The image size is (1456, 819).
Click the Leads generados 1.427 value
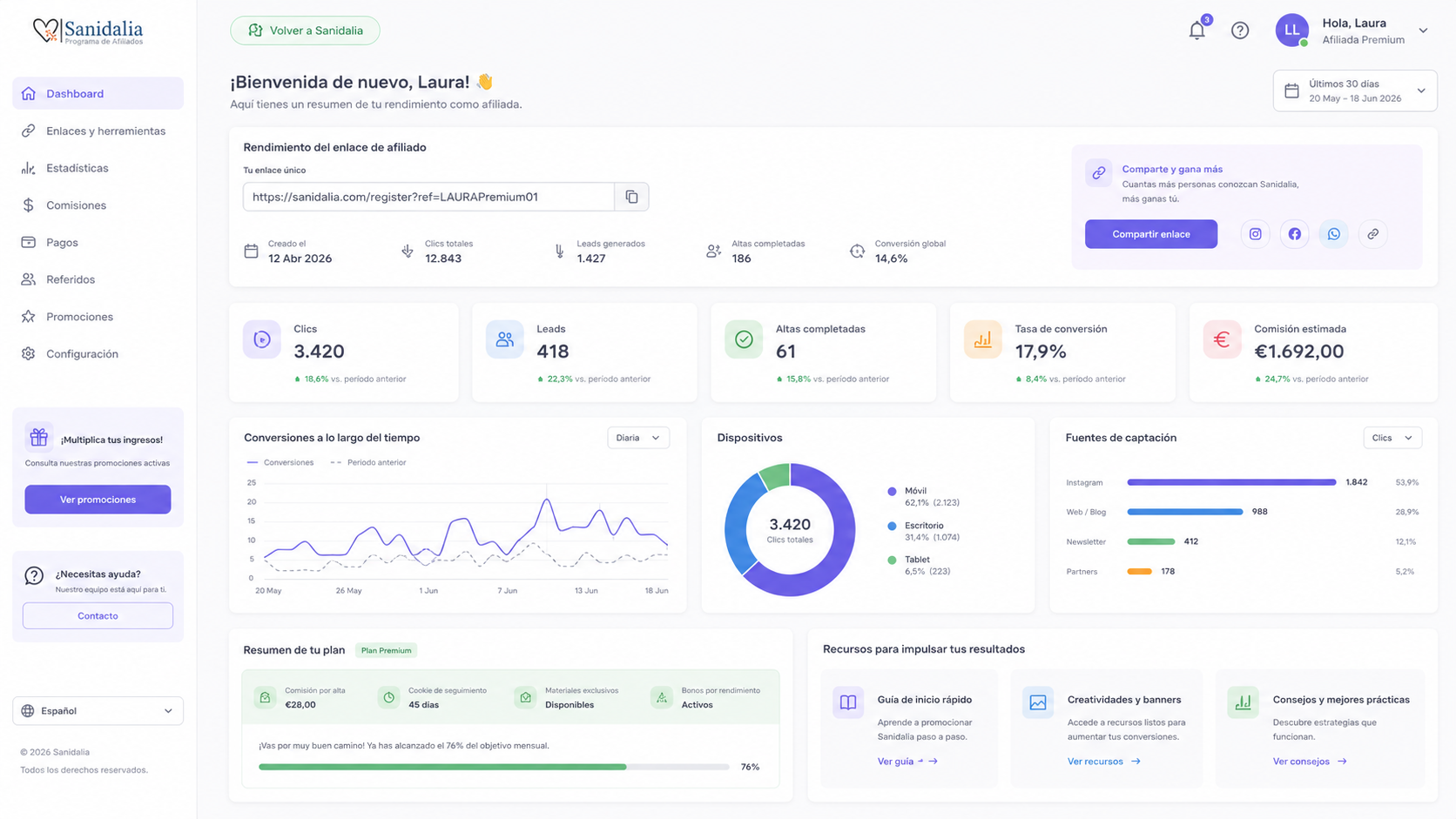pyautogui.click(x=590, y=258)
